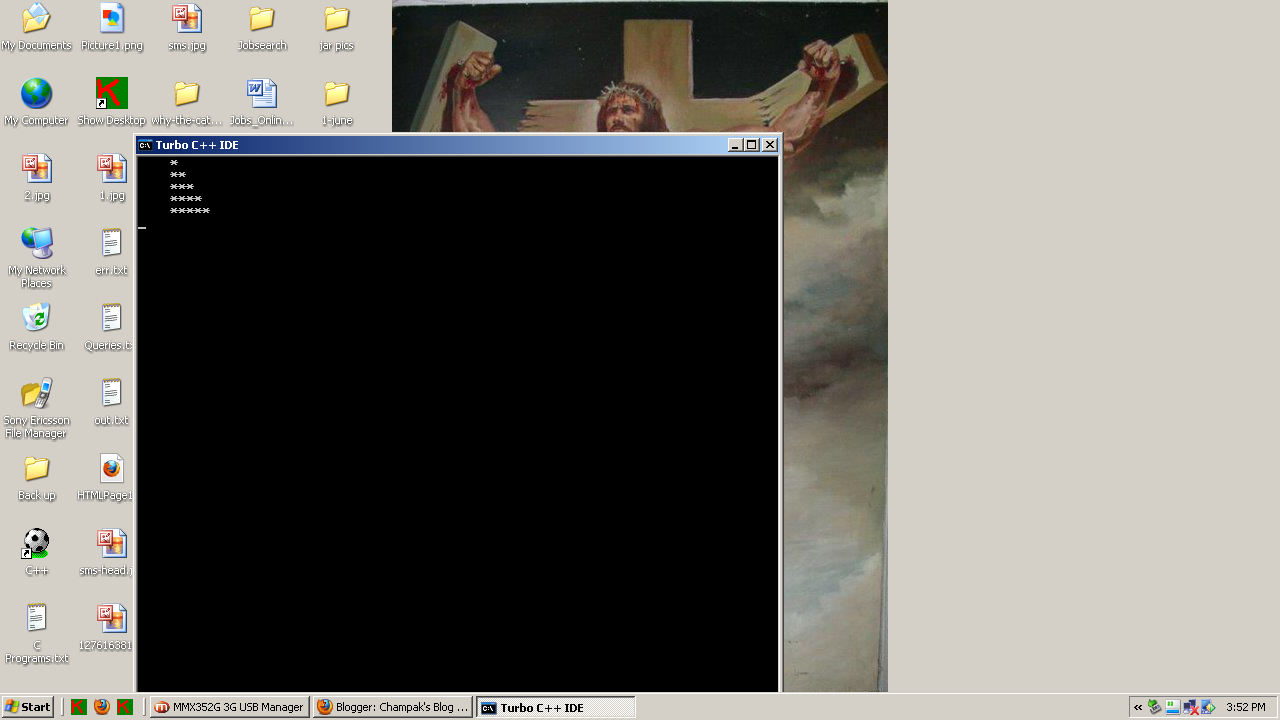
Task: Click the Turbo C++ IDE taskbar button
Action: coord(555,707)
